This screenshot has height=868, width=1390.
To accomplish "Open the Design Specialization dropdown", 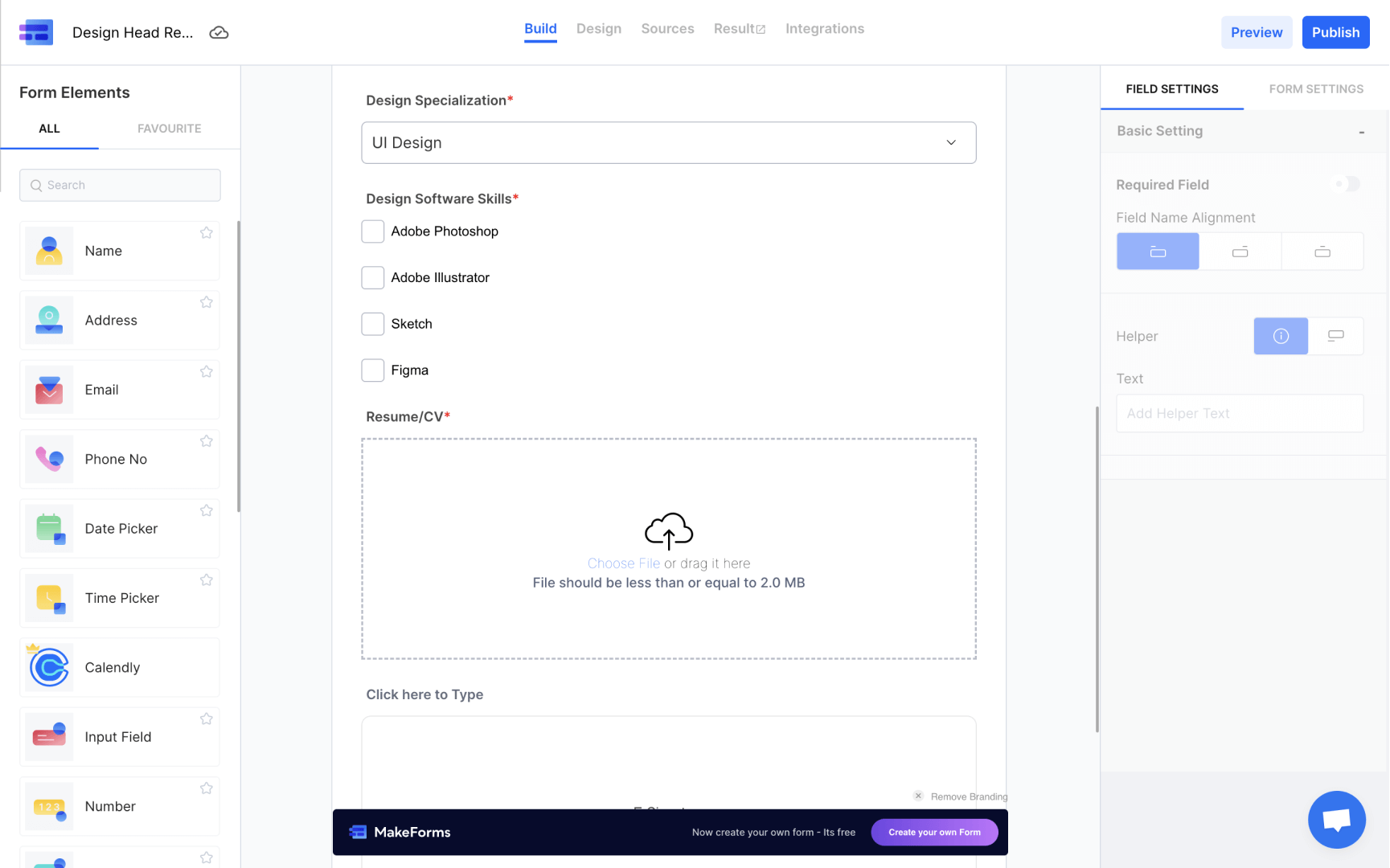I will coord(668,143).
